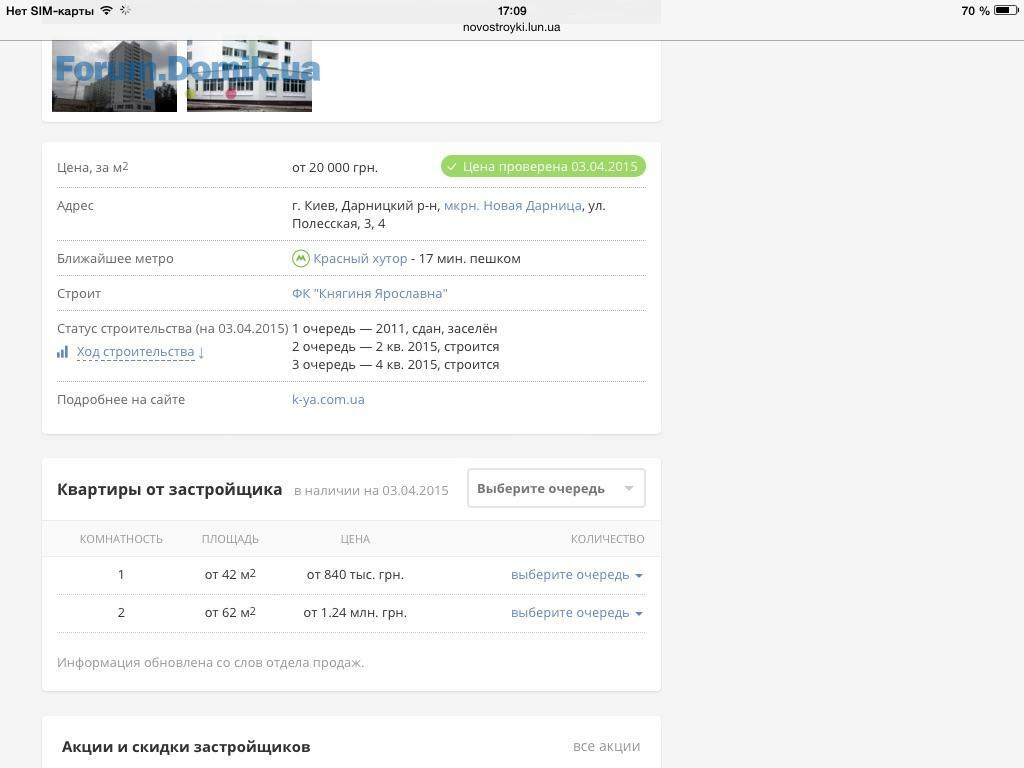Select the в наличии на 03.04.2015 text
Image resolution: width=1024 pixels, height=768 pixels.
pyautogui.click(x=371, y=491)
